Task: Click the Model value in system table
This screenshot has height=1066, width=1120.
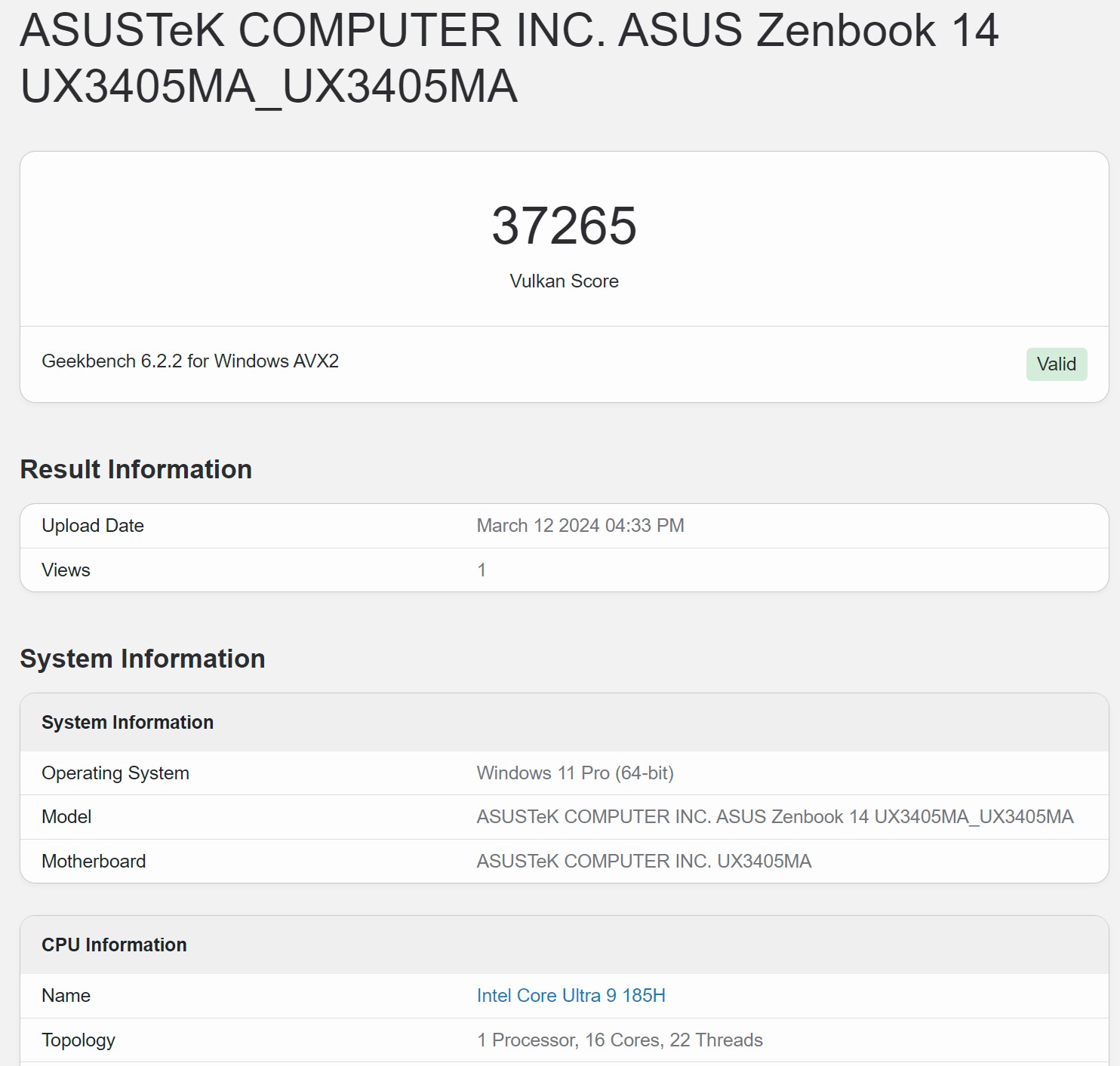Action: tap(774, 817)
